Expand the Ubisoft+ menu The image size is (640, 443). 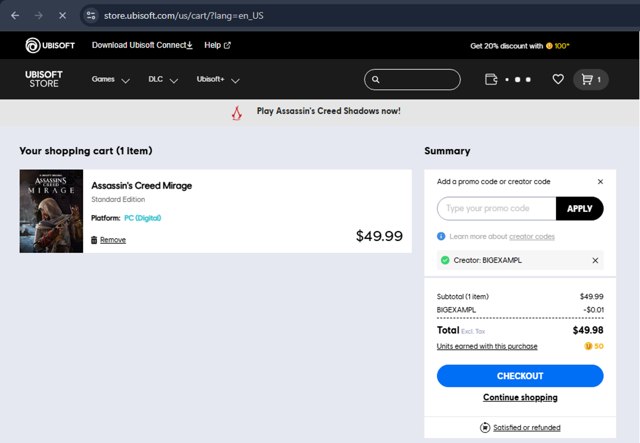click(x=218, y=80)
